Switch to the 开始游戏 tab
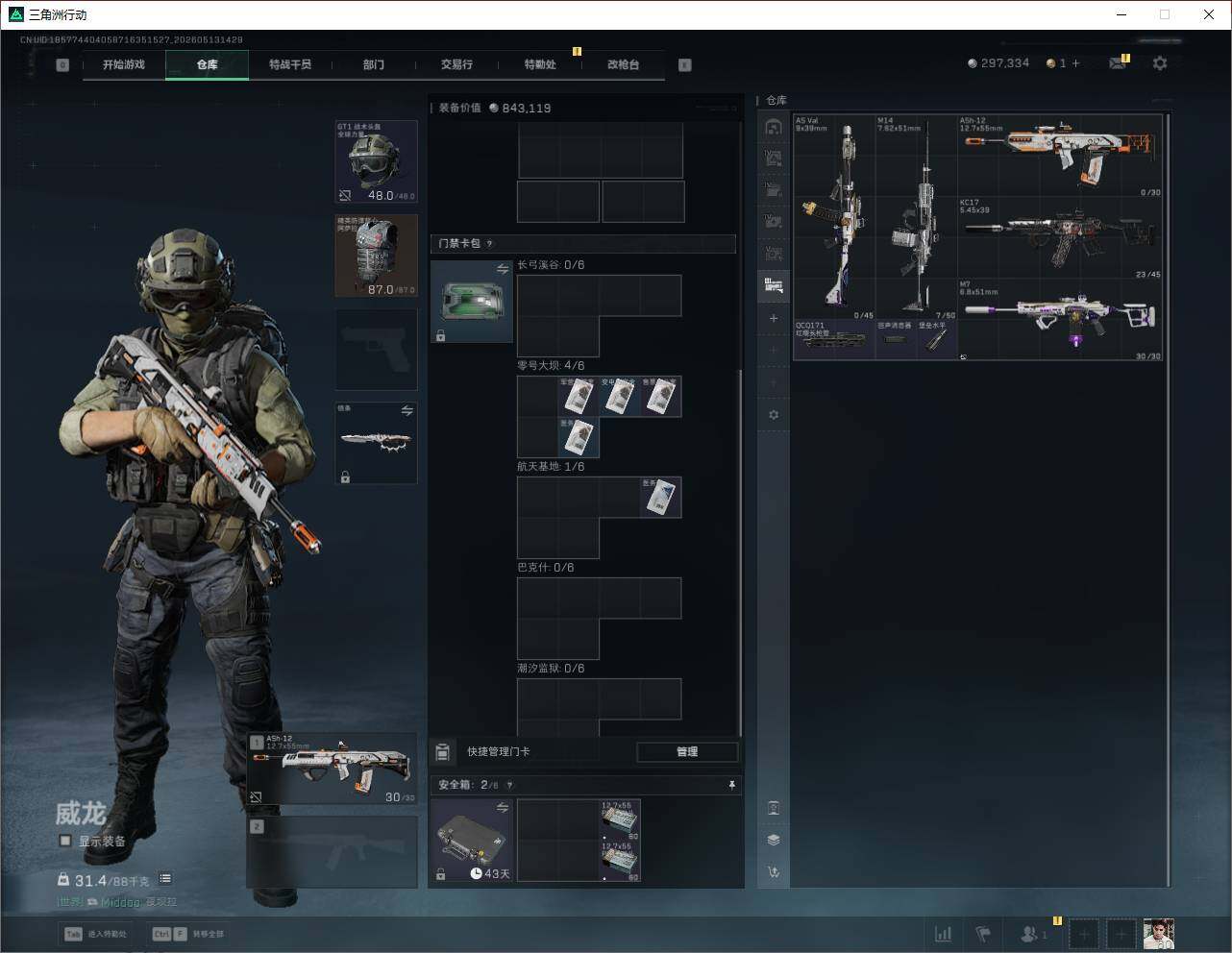1232x953 pixels. [x=124, y=64]
